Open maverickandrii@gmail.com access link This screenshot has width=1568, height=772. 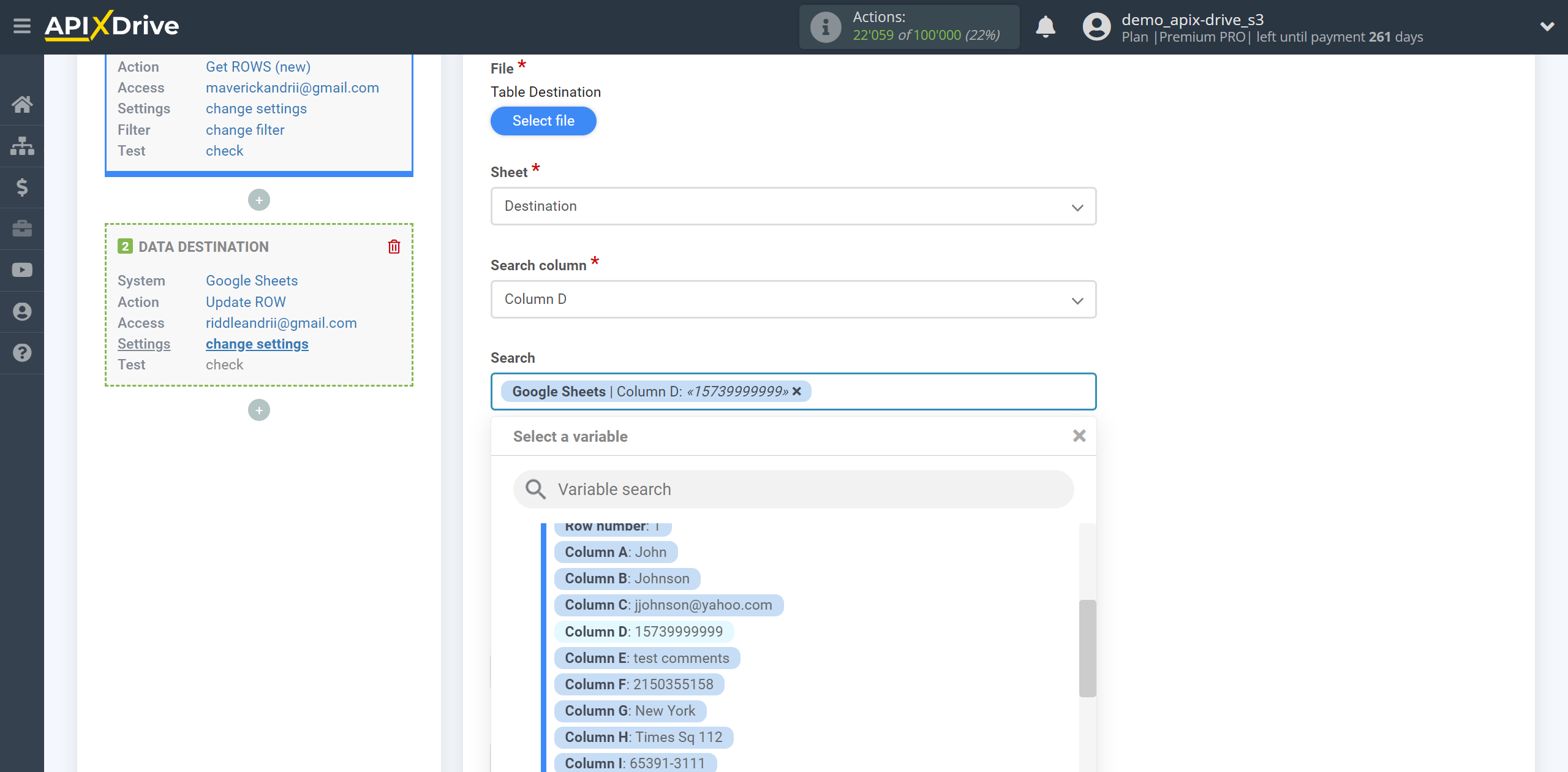coord(292,88)
